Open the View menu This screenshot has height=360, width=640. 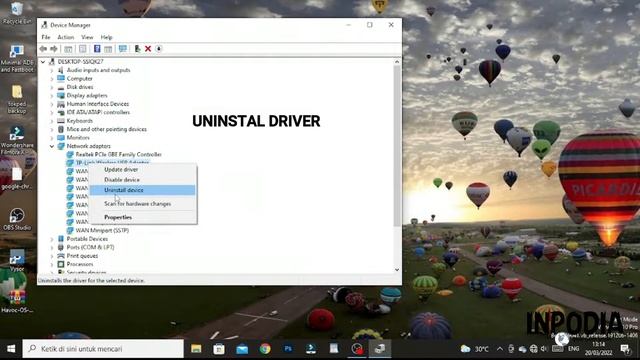click(x=87, y=37)
